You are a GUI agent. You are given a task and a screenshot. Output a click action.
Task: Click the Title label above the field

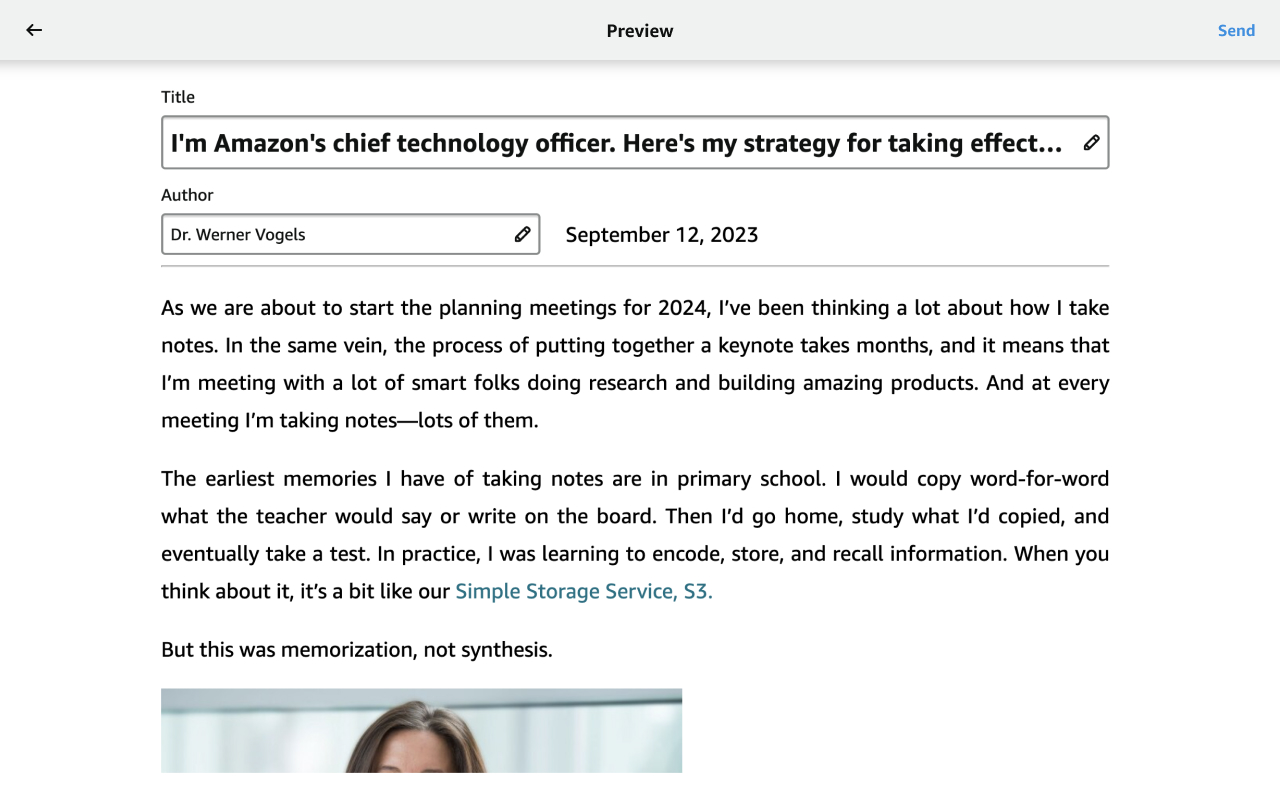178,97
